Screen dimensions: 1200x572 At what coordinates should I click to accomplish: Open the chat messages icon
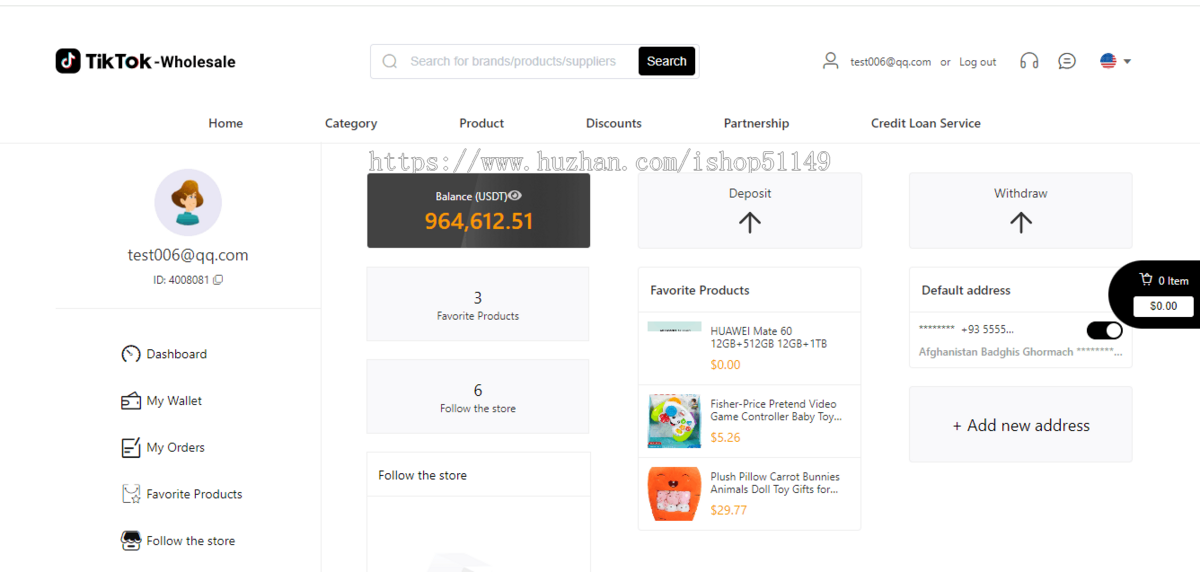click(x=1067, y=61)
